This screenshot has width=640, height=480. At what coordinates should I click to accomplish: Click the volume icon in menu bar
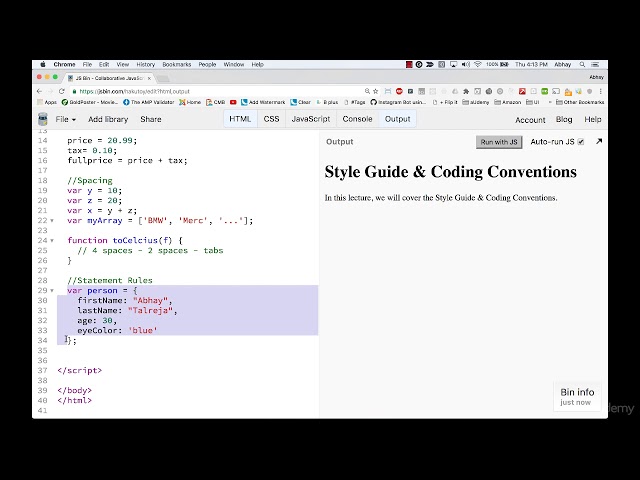coord(466,64)
